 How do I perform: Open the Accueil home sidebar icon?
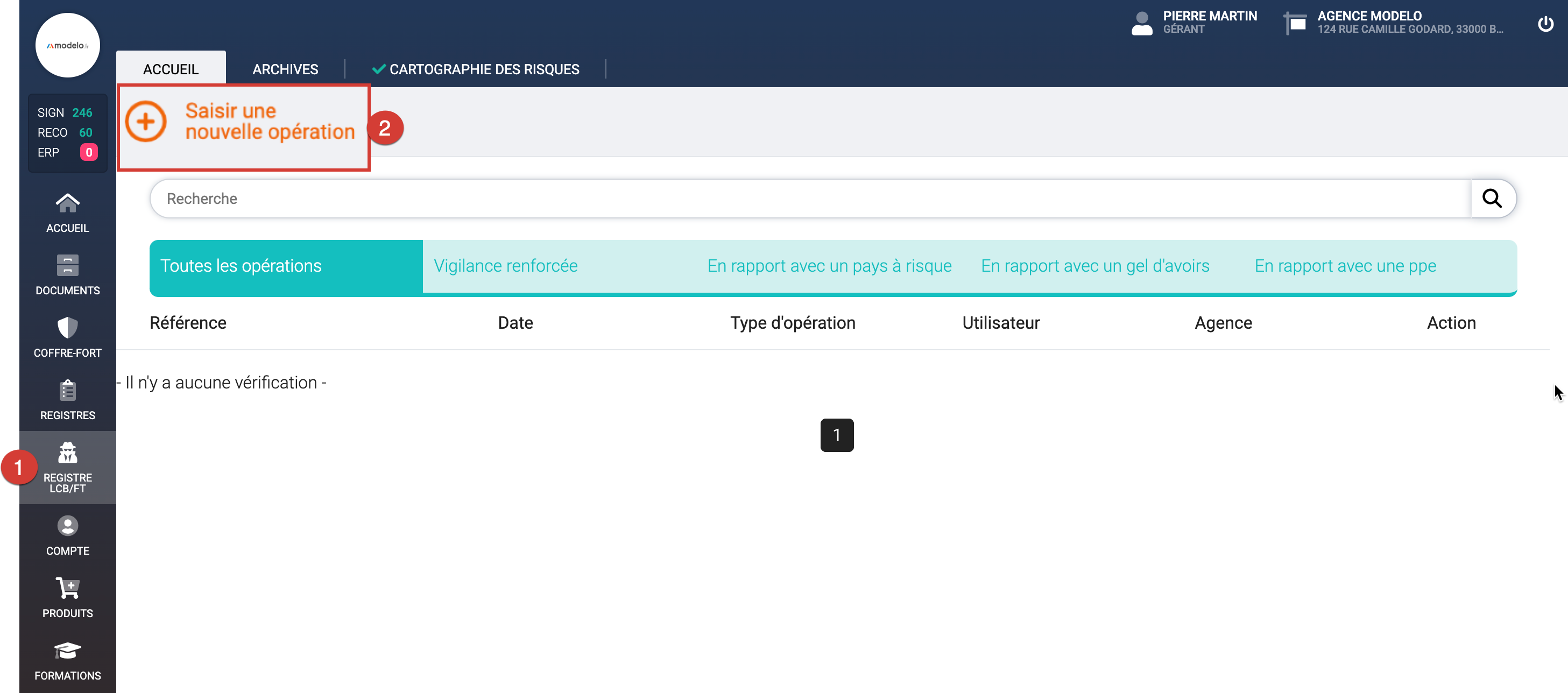(x=68, y=203)
